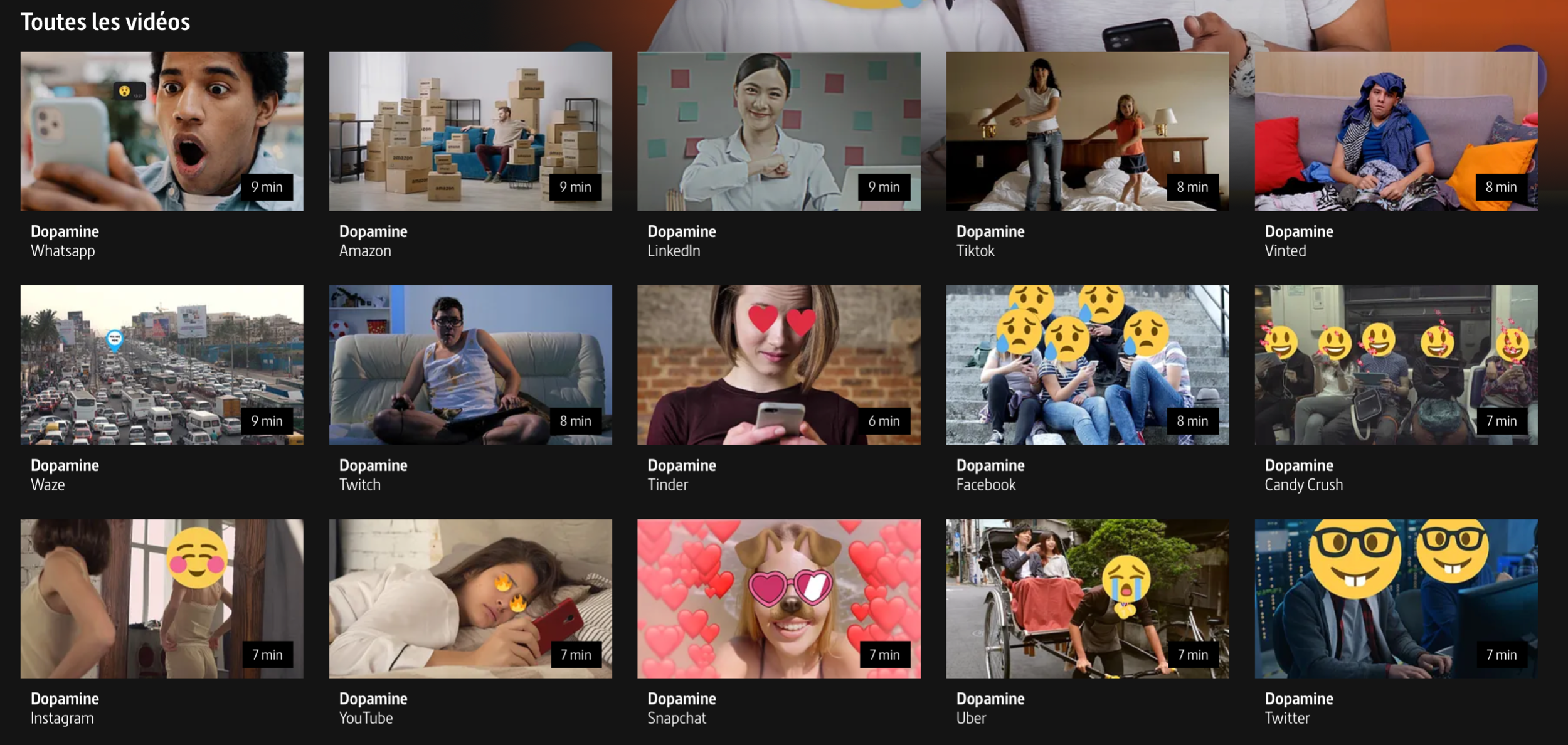1568x745 pixels.
Task: Open the Dopamine Waze traffic thumbnail
Action: (162, 365)
